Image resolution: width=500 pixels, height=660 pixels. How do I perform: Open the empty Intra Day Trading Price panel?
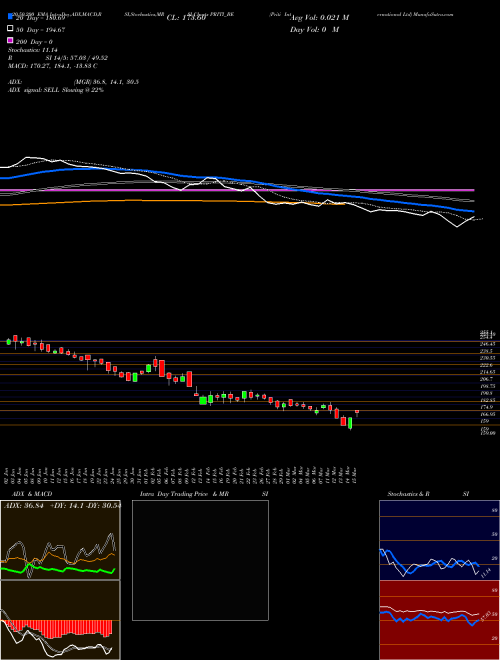200,560
